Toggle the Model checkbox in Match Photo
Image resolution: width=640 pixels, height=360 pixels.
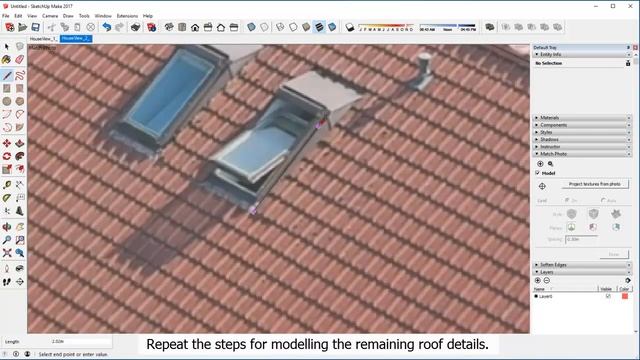[538, 173]
